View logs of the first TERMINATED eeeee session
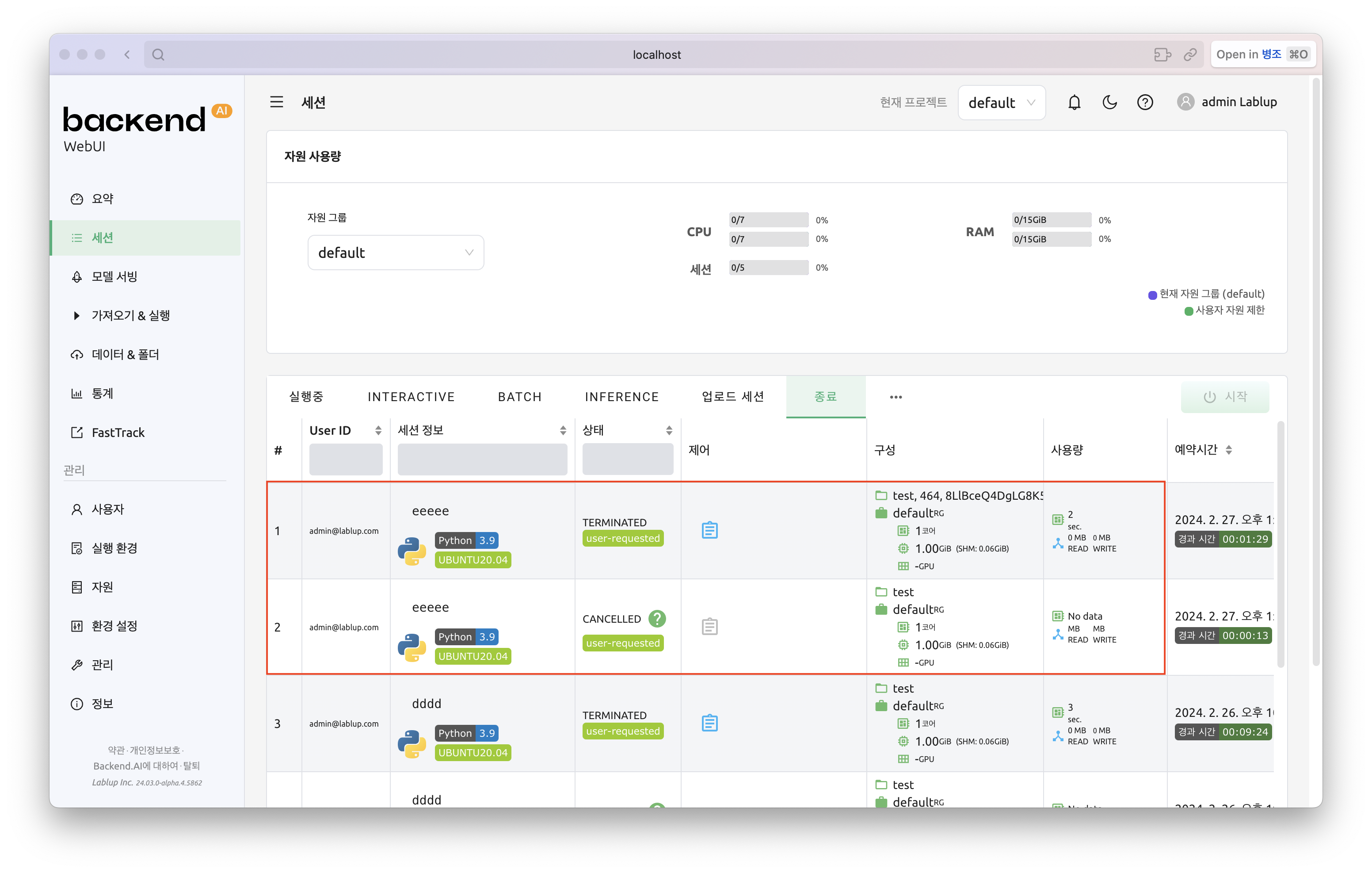 [x=709, y=530]
